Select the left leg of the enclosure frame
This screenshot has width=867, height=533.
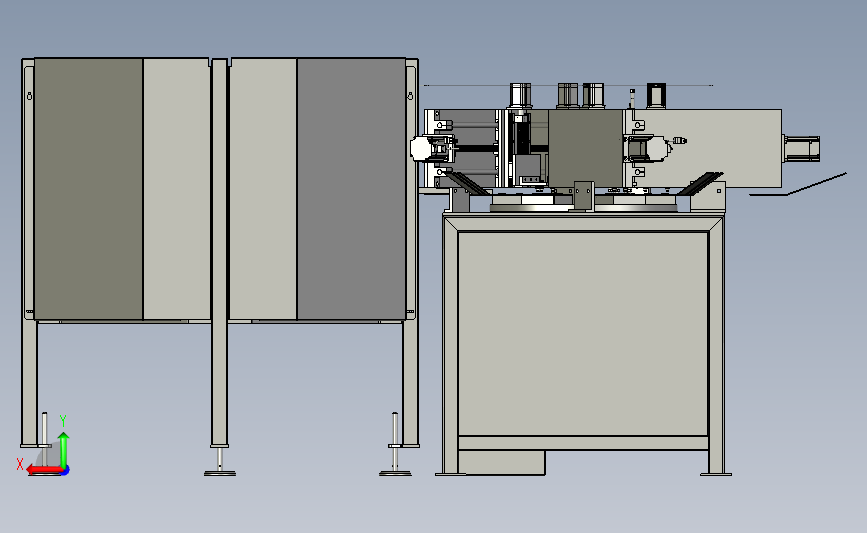coord(29,252)
